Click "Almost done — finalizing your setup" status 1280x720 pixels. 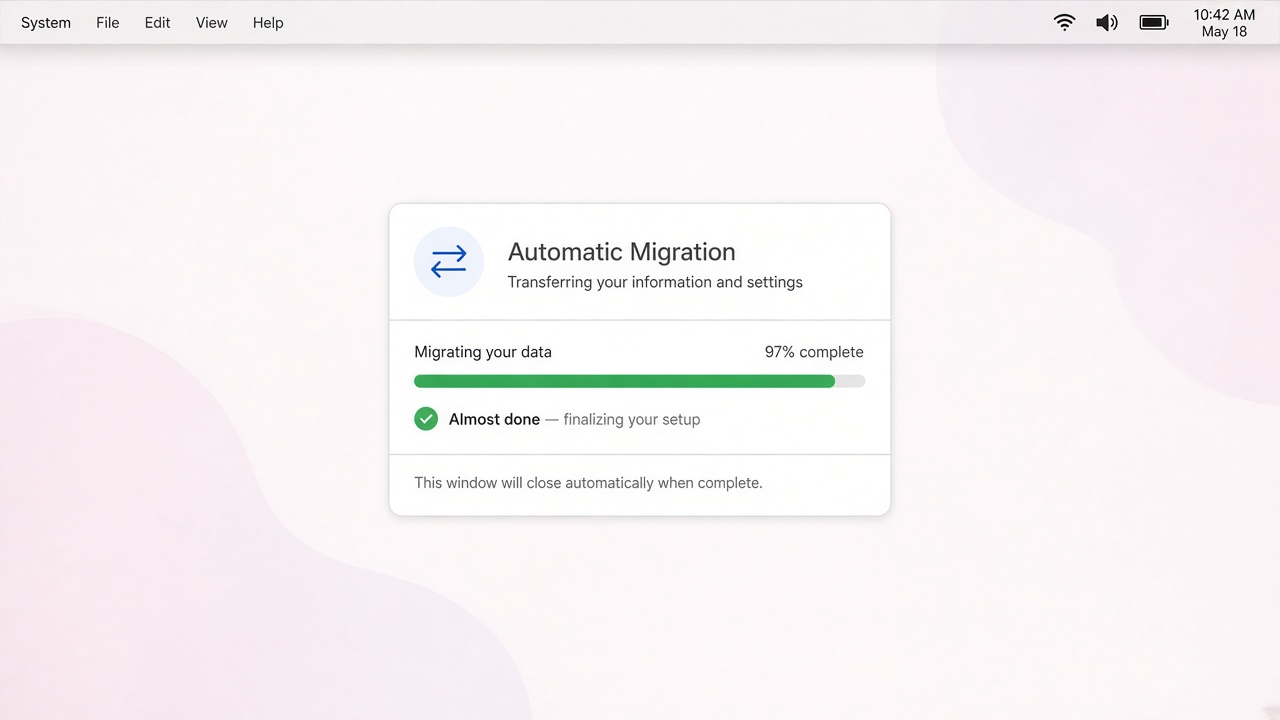click(x=575, y=420)
